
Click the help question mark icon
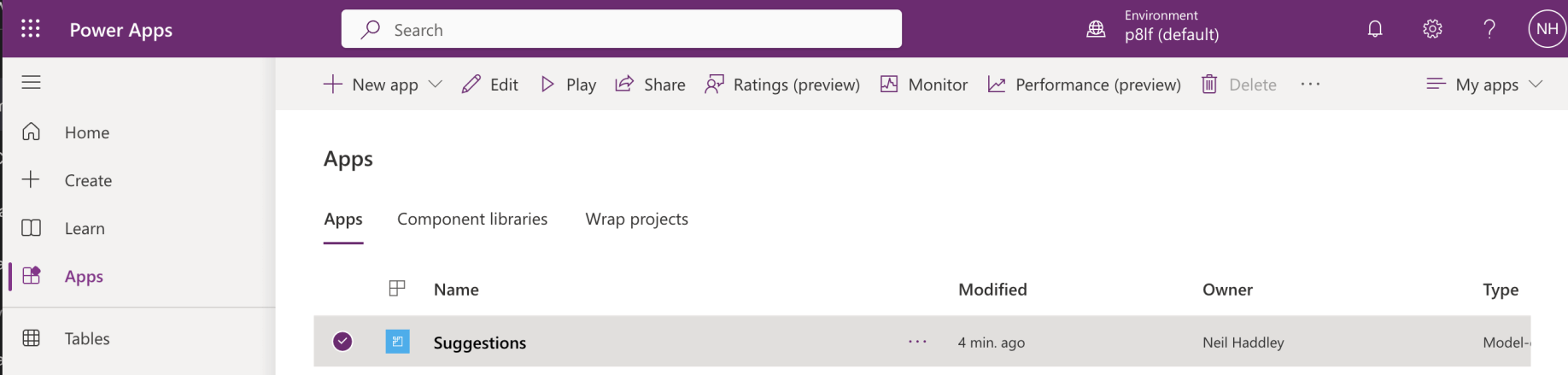[x=1489, y=29]
